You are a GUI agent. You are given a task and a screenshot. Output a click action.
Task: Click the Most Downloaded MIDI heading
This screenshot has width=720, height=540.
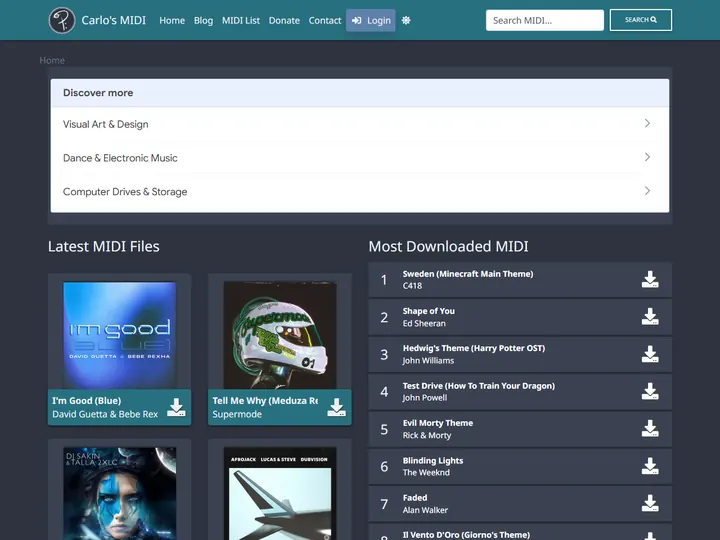tap(448, 247)
